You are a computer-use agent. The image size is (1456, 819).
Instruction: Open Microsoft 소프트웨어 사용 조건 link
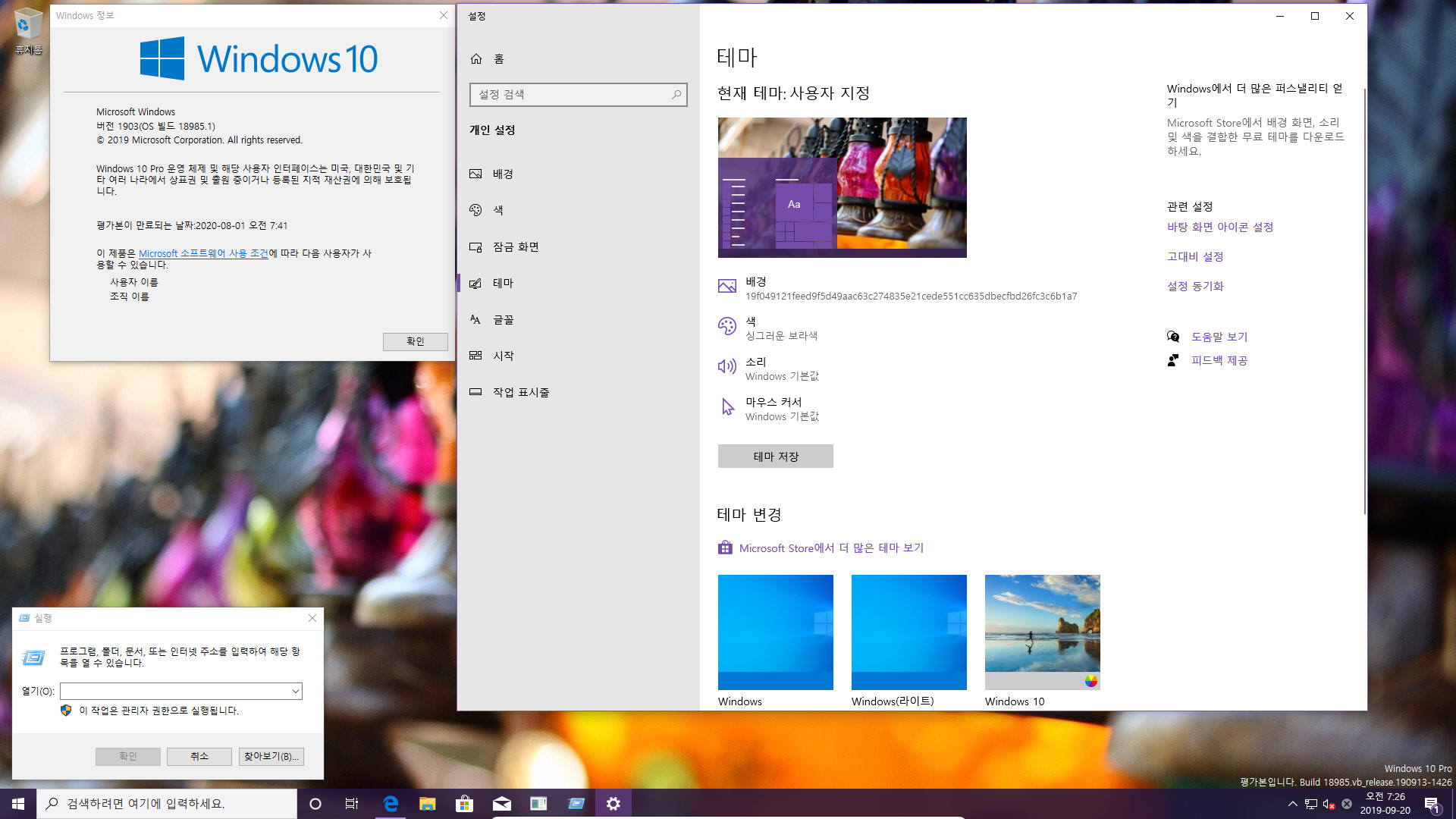(203, 253)
